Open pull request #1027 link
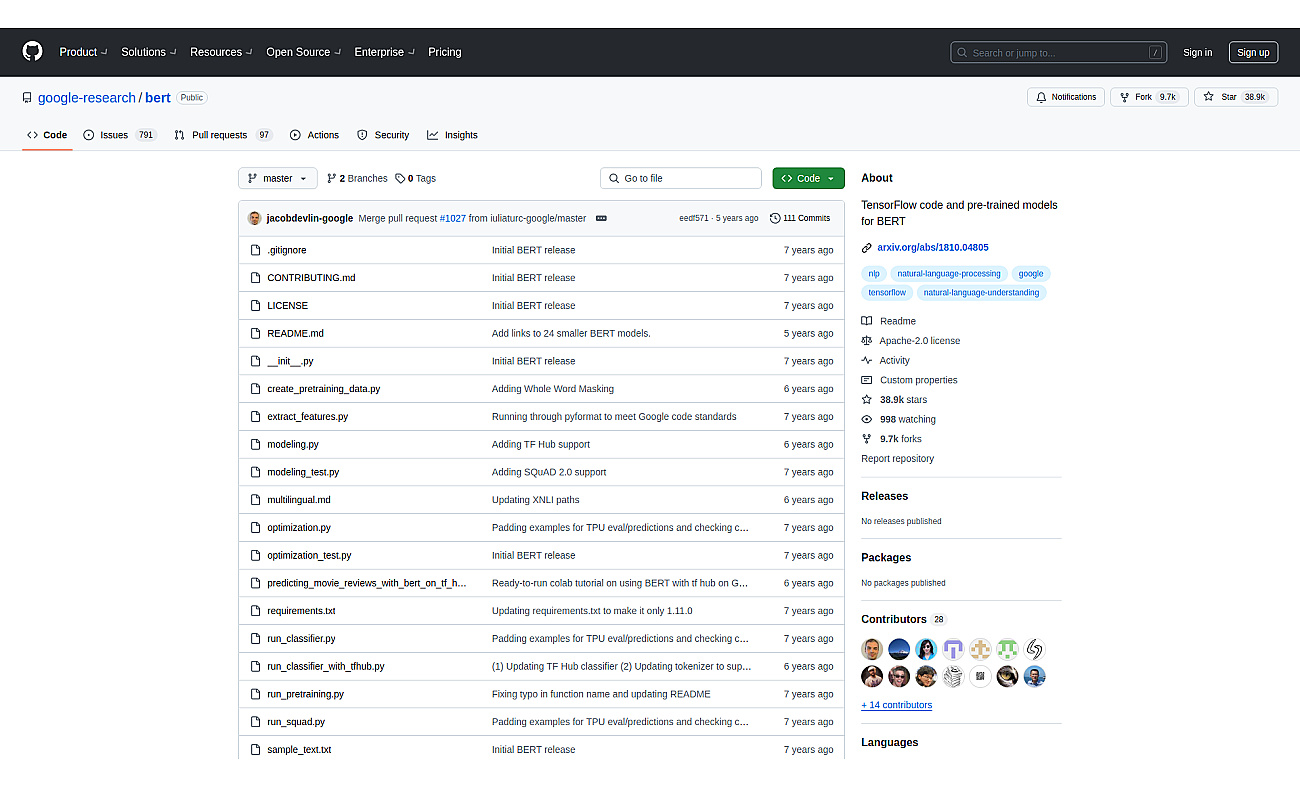This screenshot has height=788, width=1300. 452,218
